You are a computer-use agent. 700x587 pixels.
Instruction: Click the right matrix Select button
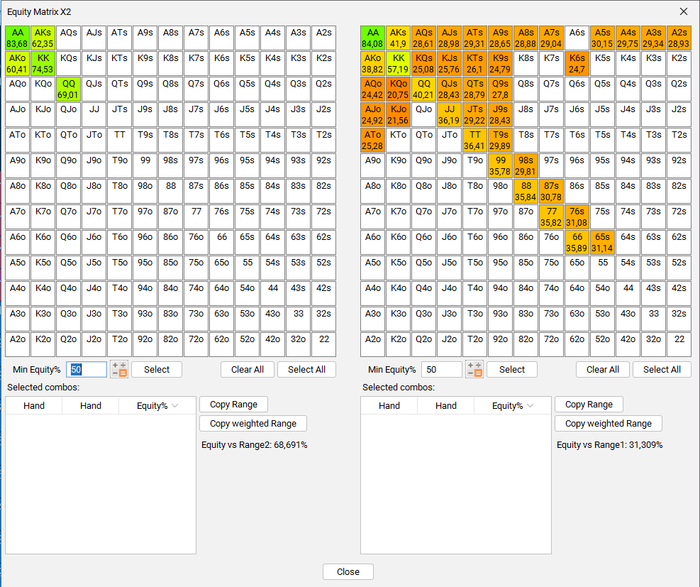512,370
